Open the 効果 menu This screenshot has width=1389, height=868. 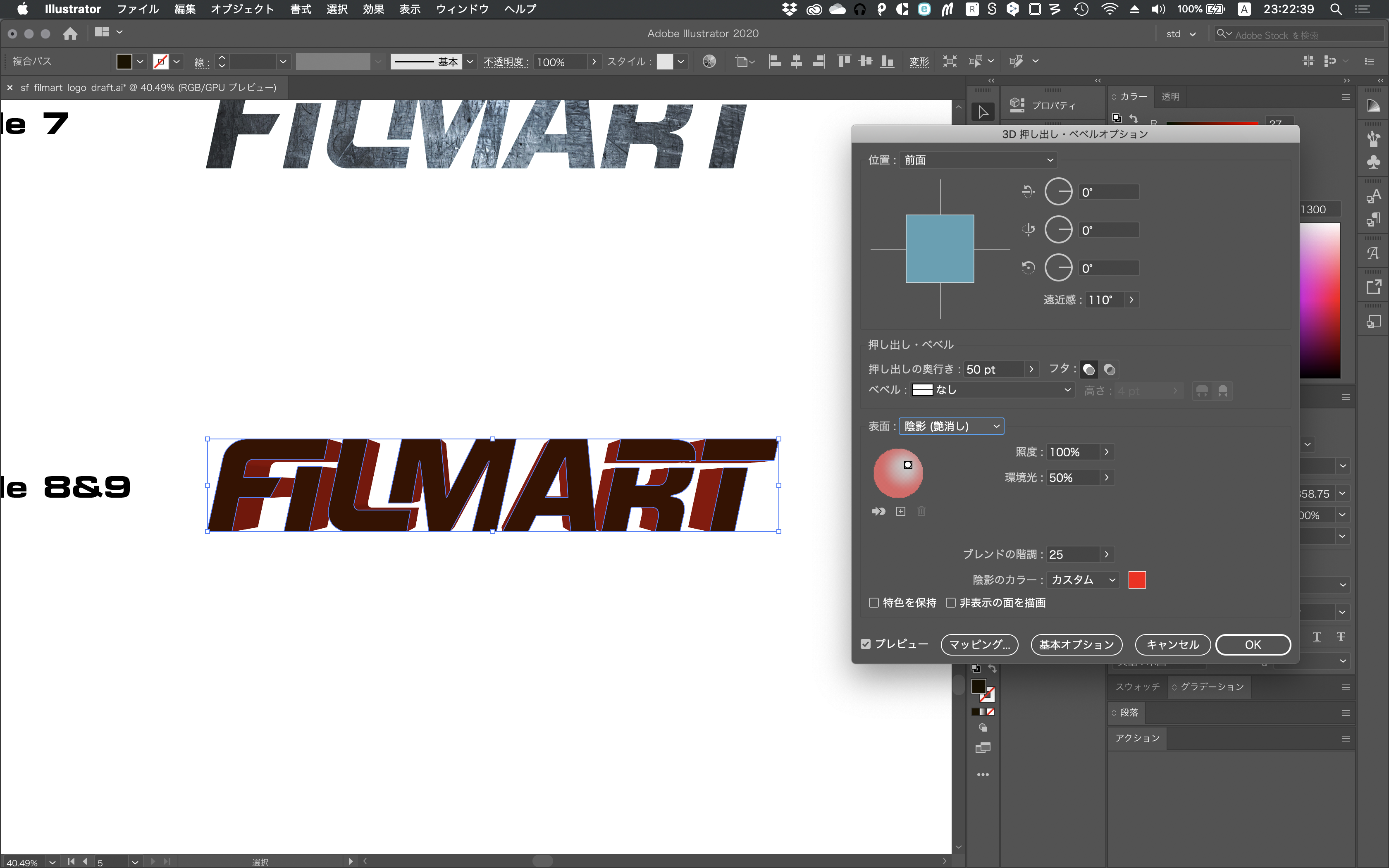point(373,9)
